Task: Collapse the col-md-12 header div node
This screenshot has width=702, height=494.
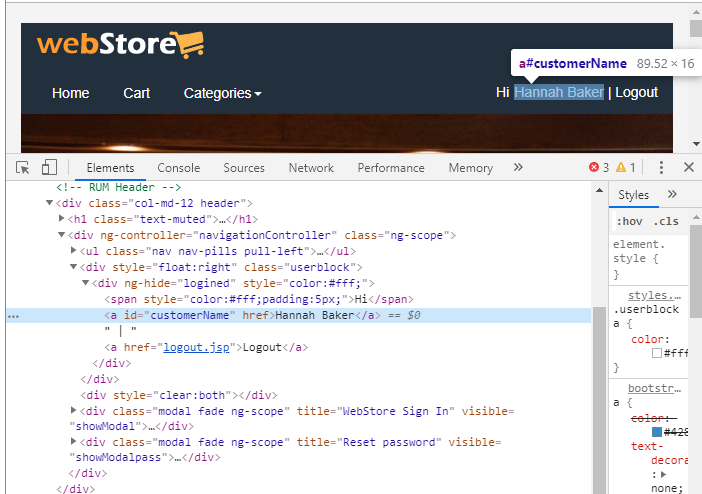Action: (x=50, y=203)
